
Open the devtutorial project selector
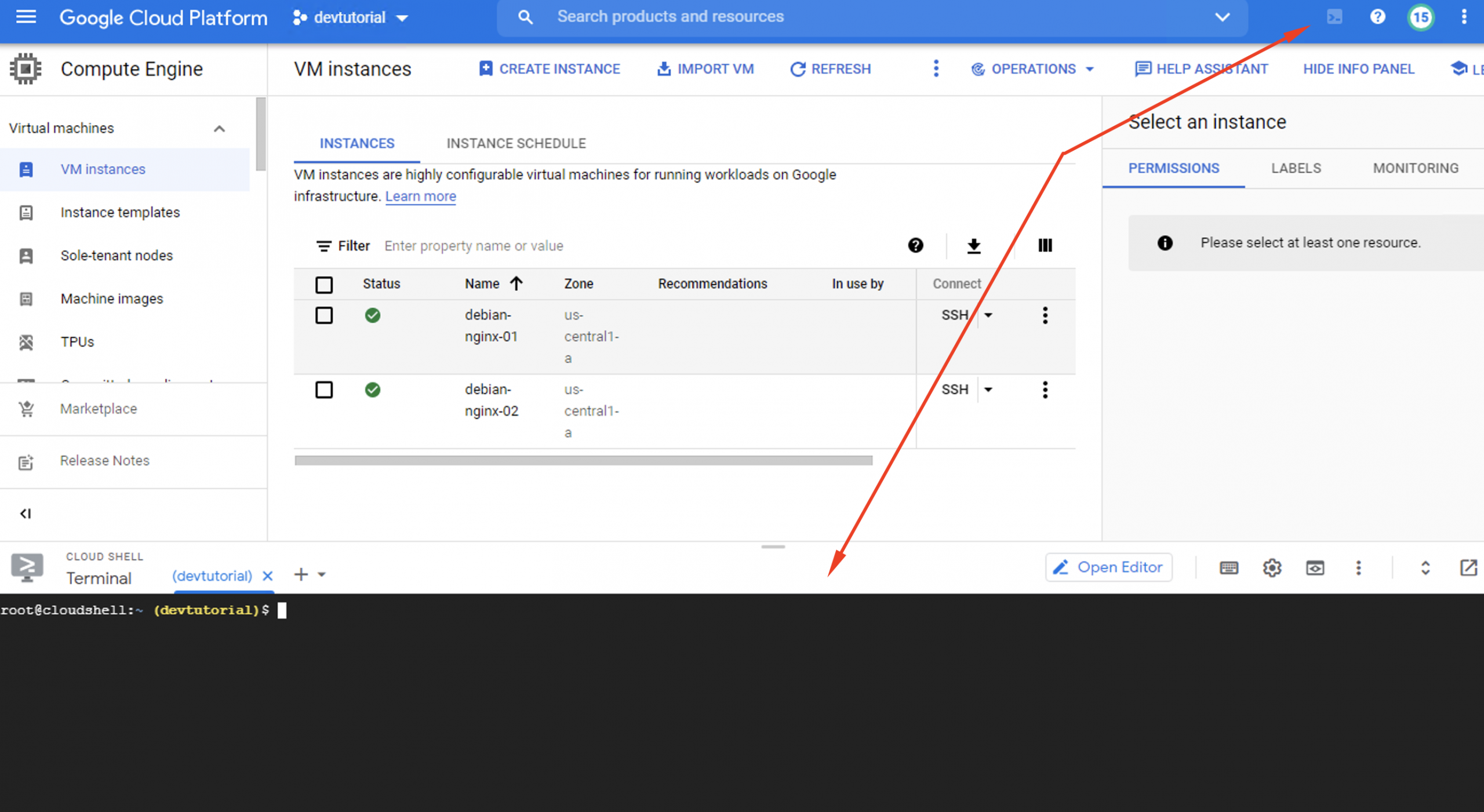350,17
